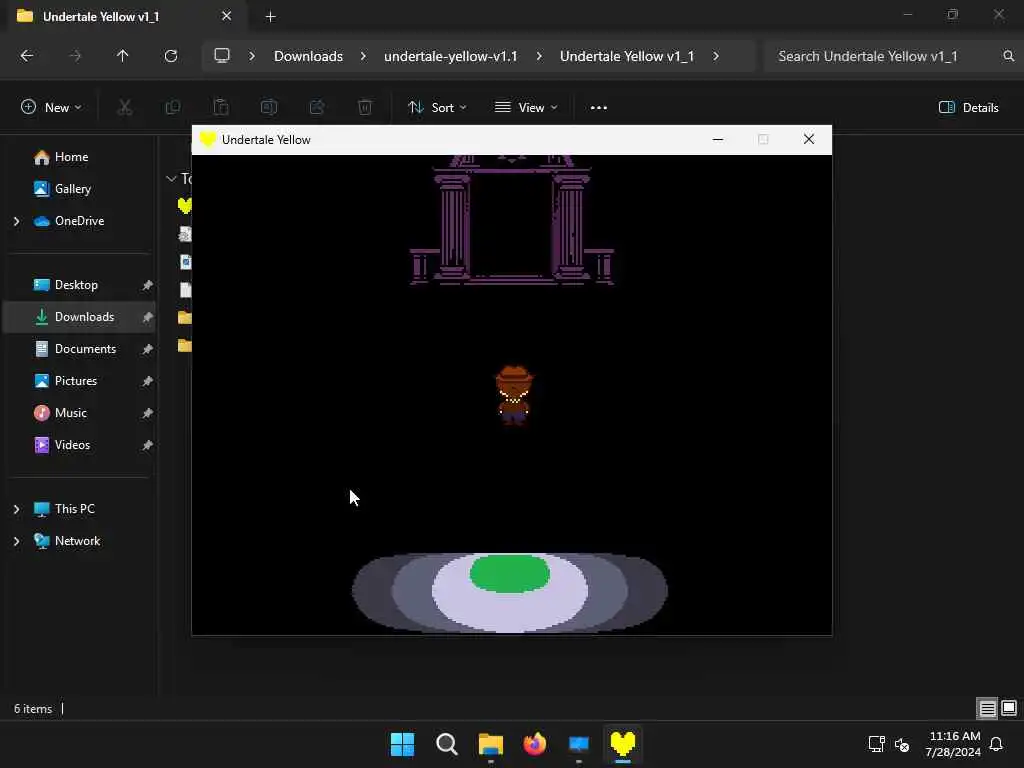Open the Sort options dropdown
The height and width of the screenshot is (768, 1024).
437,108
